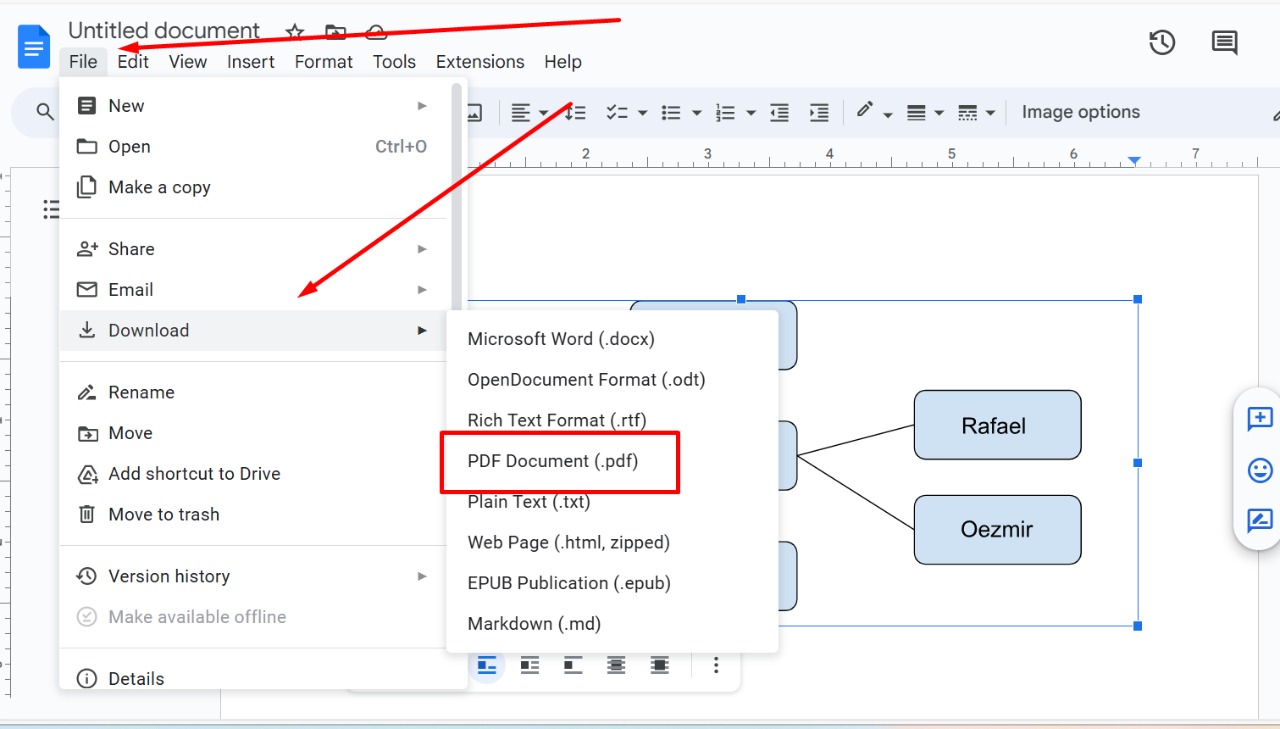This screenshot has height=729, width=1280.
Task: Open the alignment dropdown arrow
Action: click(x=543, y=114)
